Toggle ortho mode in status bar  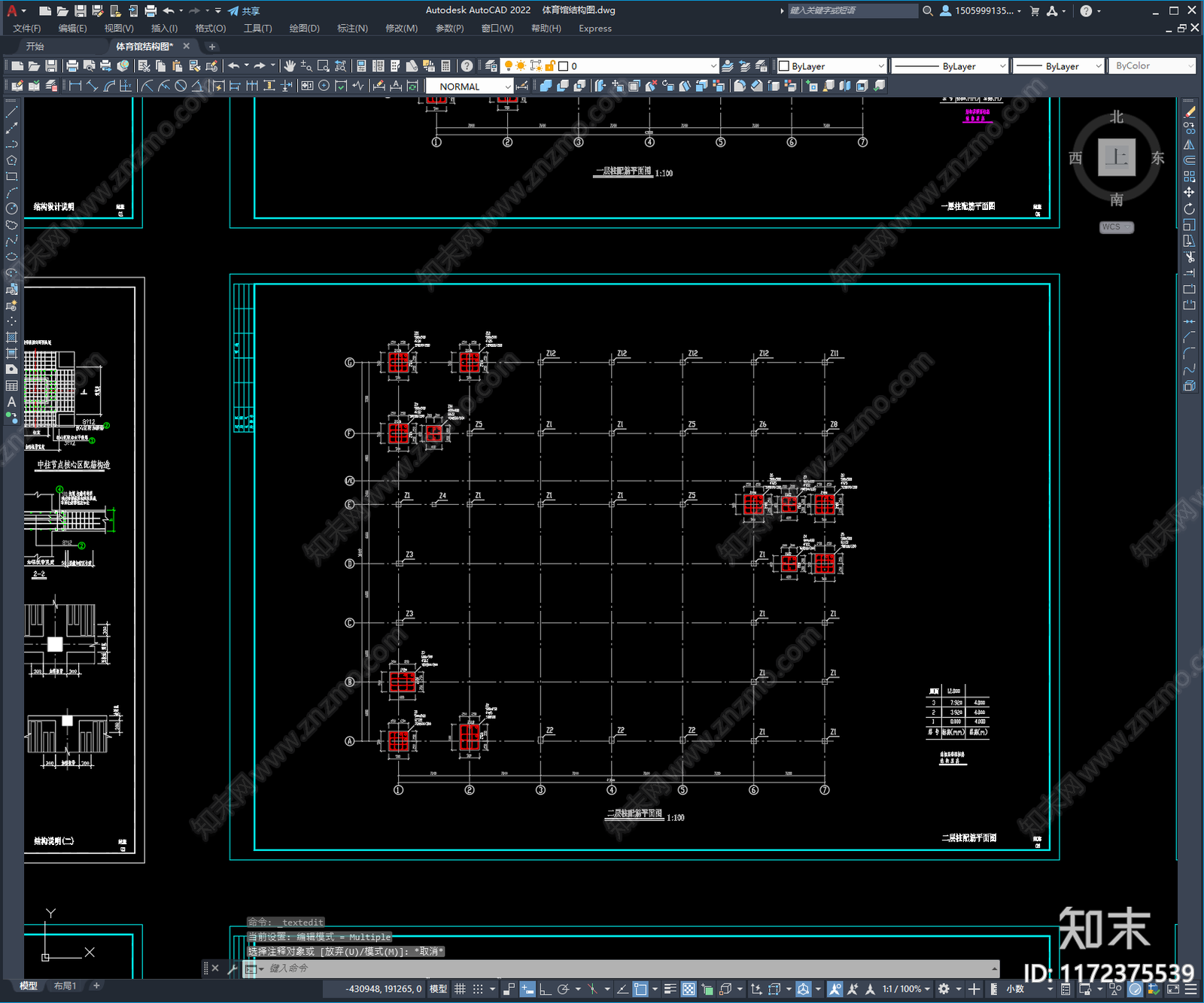point(545,989)
